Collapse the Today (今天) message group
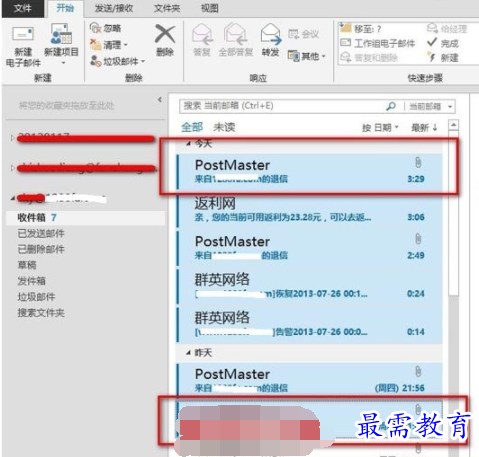479x457 pixels. (x=189, y=144)
